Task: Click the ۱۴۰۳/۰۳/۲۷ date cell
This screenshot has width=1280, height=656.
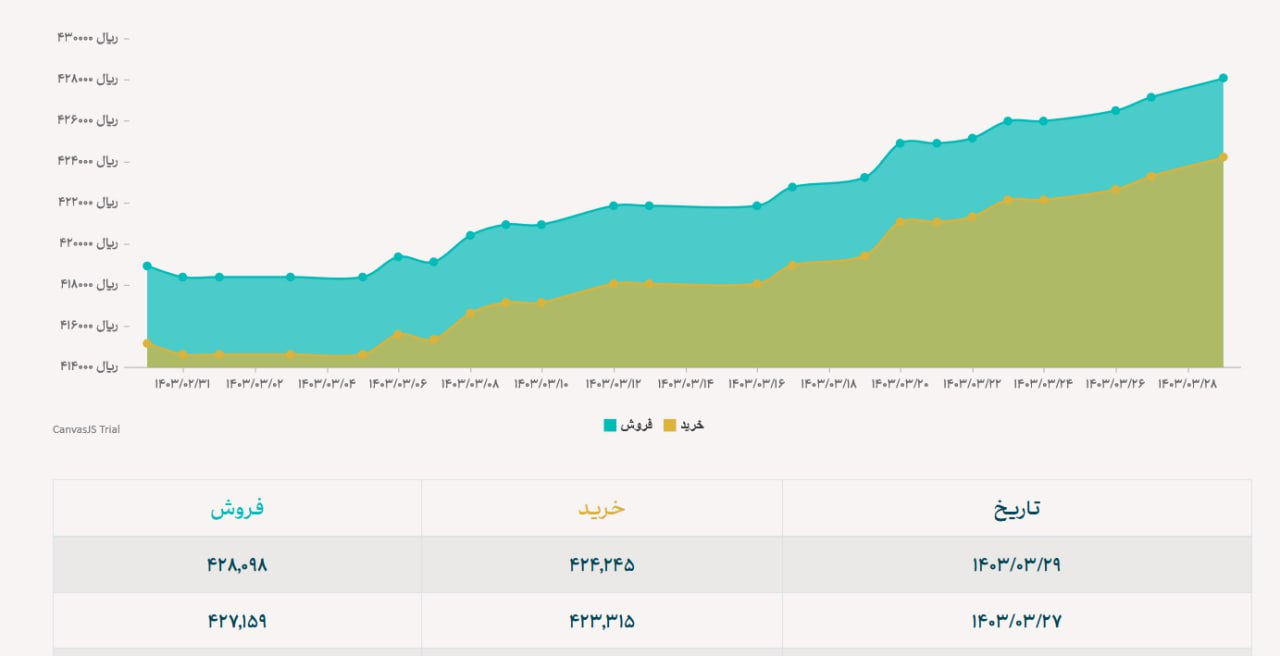Action: coord(1016,621)
